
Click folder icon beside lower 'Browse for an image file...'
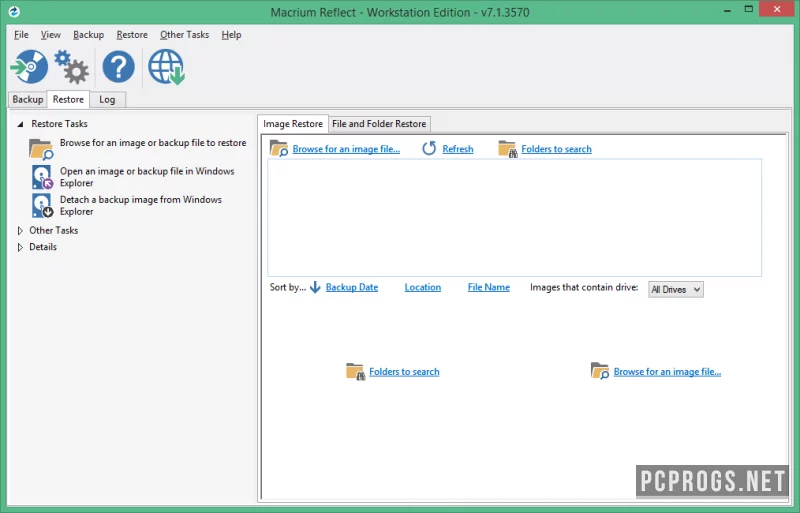pyautogui.click(x=600, y=371)
